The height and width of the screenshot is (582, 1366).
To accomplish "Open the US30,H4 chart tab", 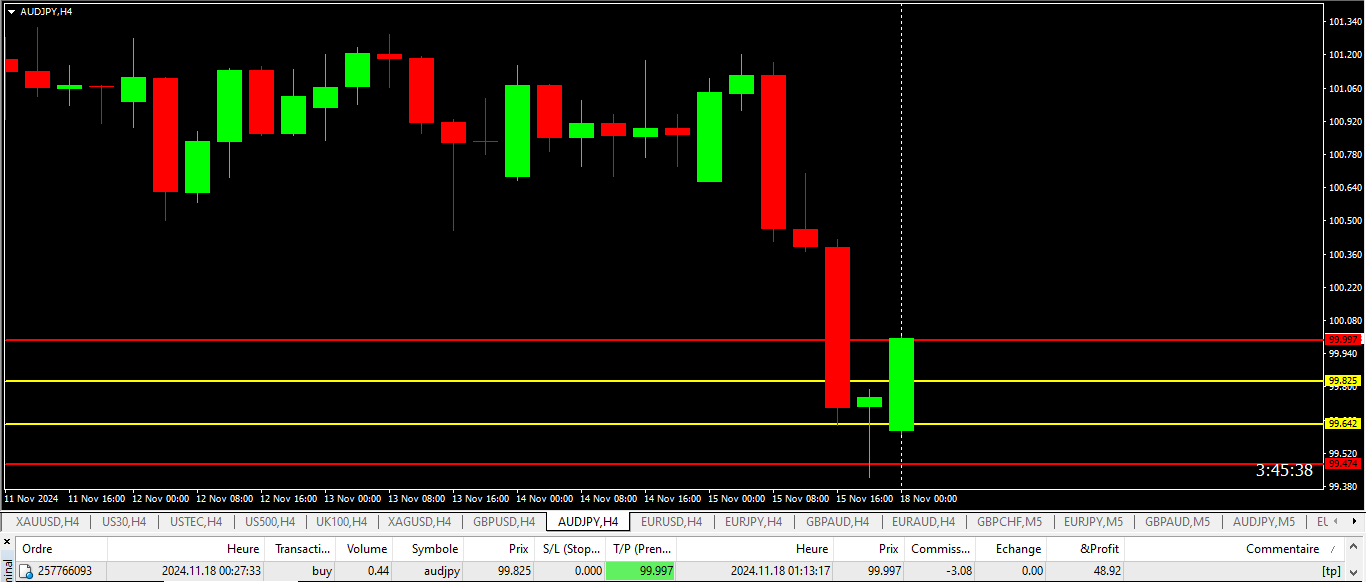I will coord(124,522).
